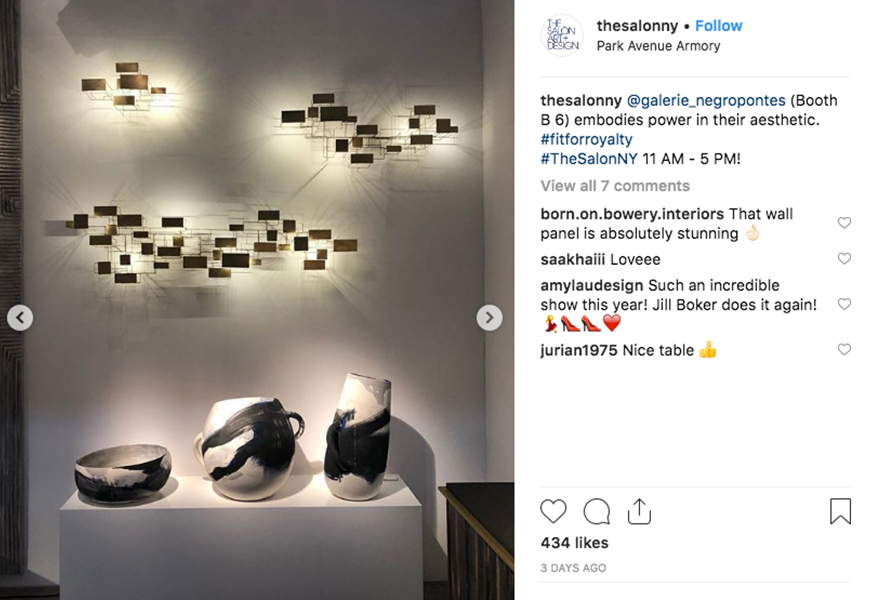Advance to next photo with right arrow
The height and width of the screenshot is (600, 870).
[x=489, y=317]
